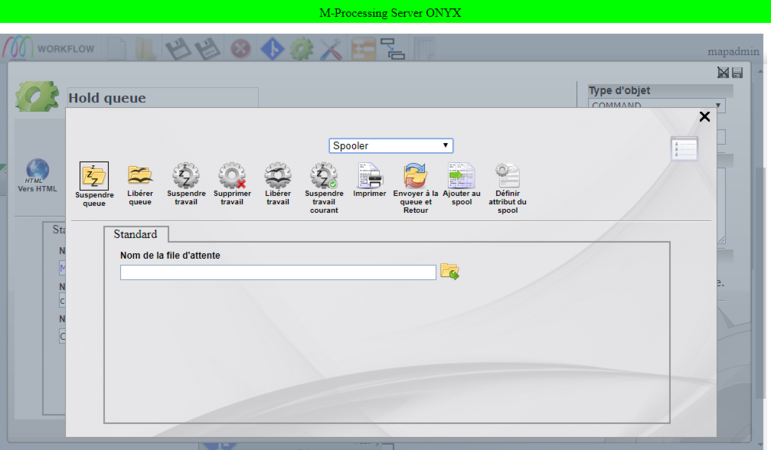771x450 pixels.
Task: Select the Suspendre queue command icon
Action: [x=94, y=176]
